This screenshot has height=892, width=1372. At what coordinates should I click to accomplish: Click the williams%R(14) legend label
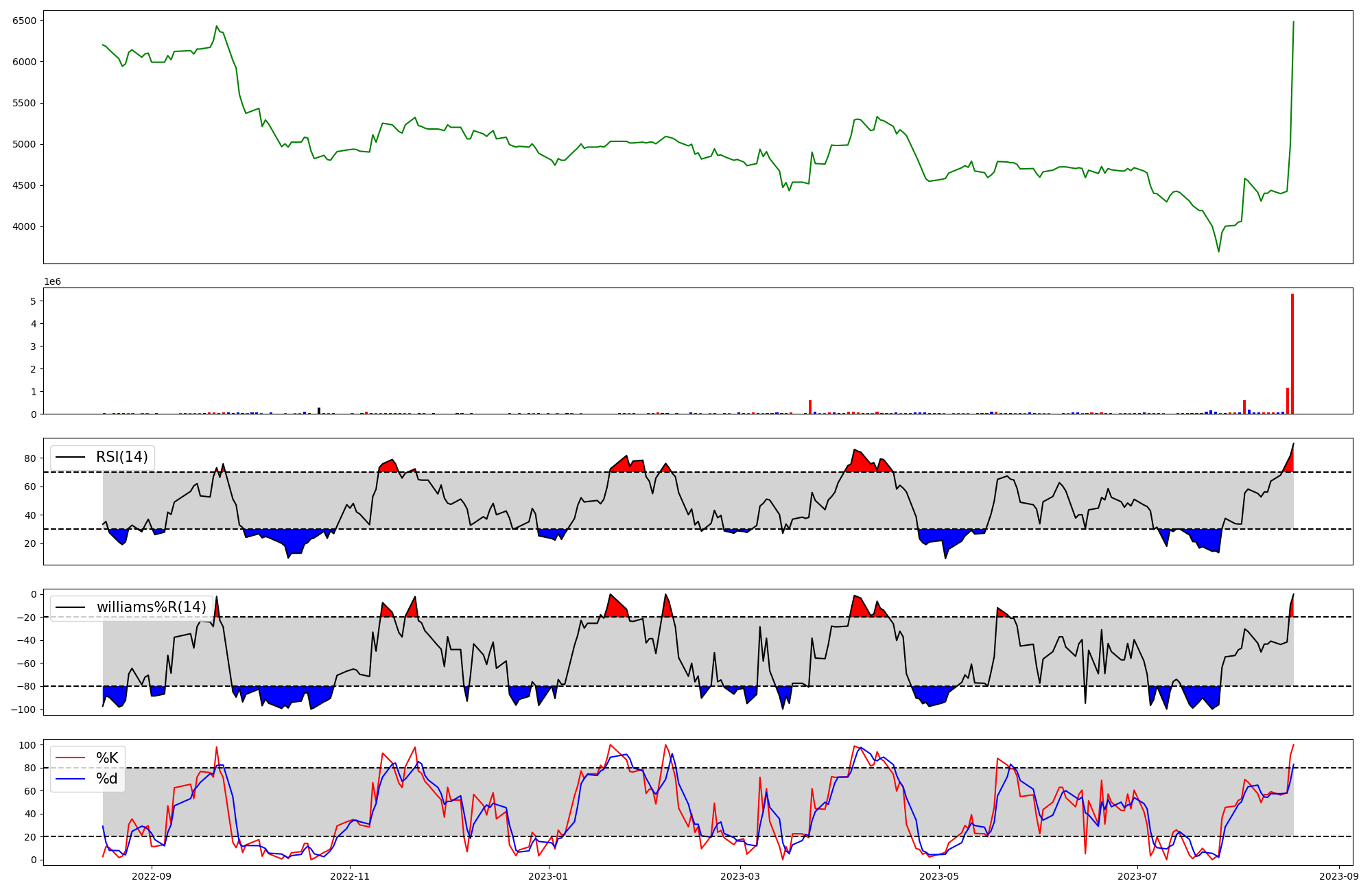151,607
